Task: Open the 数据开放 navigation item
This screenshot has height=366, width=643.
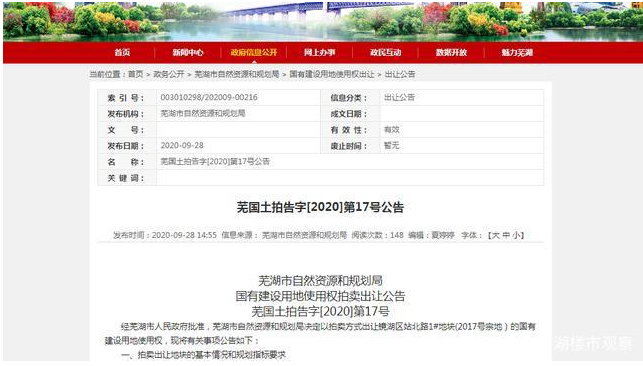Action: tap(451, 52)
